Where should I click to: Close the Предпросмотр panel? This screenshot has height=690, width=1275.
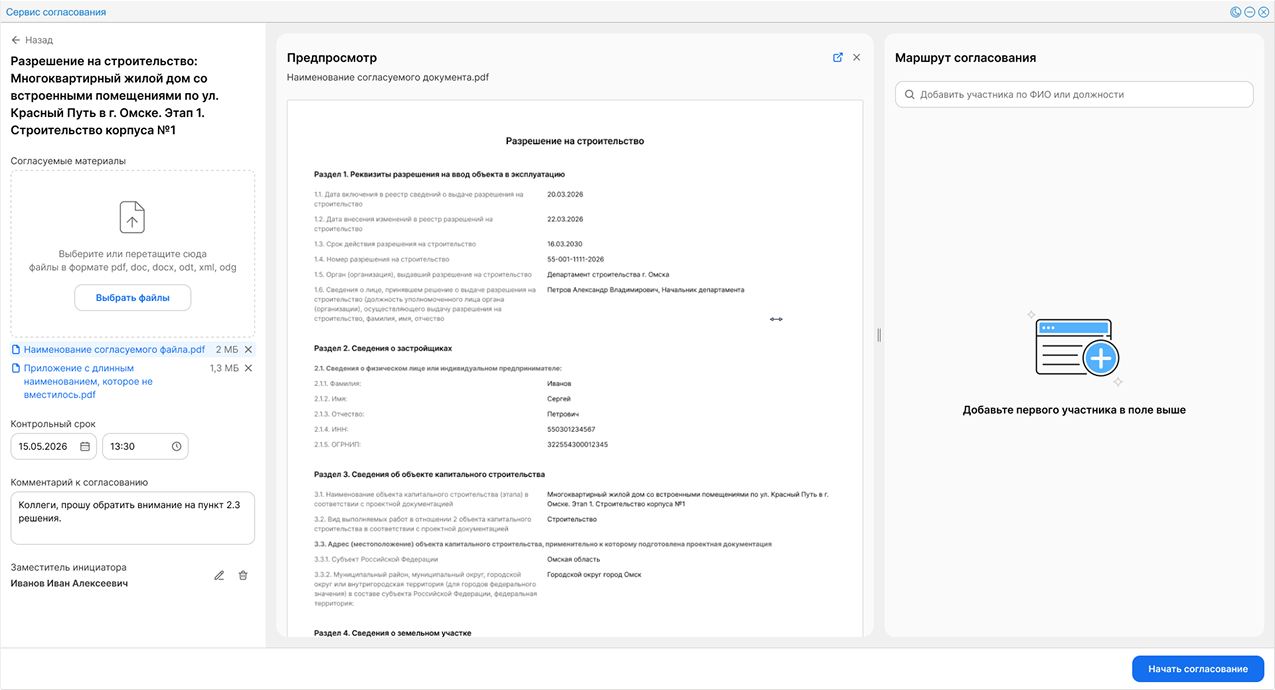coord(856,58)
